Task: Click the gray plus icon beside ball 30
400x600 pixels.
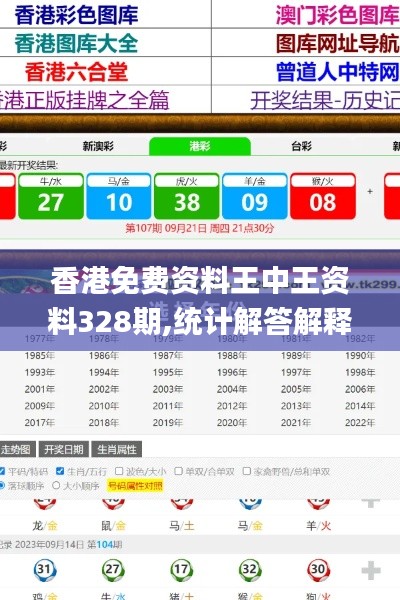Action: click(x=371, y=571)
